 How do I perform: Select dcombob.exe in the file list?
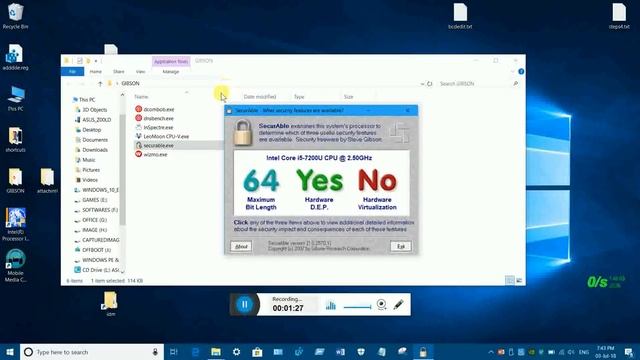coord(154,109)
